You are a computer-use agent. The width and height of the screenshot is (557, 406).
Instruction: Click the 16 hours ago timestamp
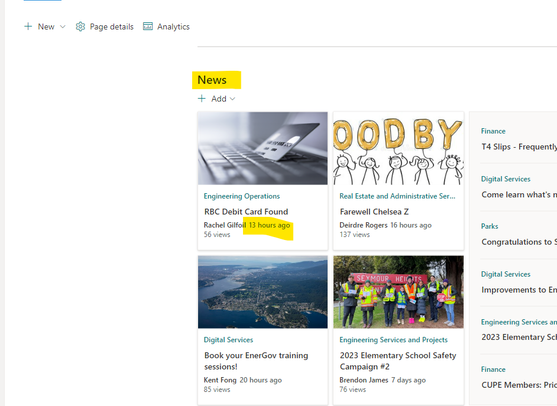(x=411, y=225)
